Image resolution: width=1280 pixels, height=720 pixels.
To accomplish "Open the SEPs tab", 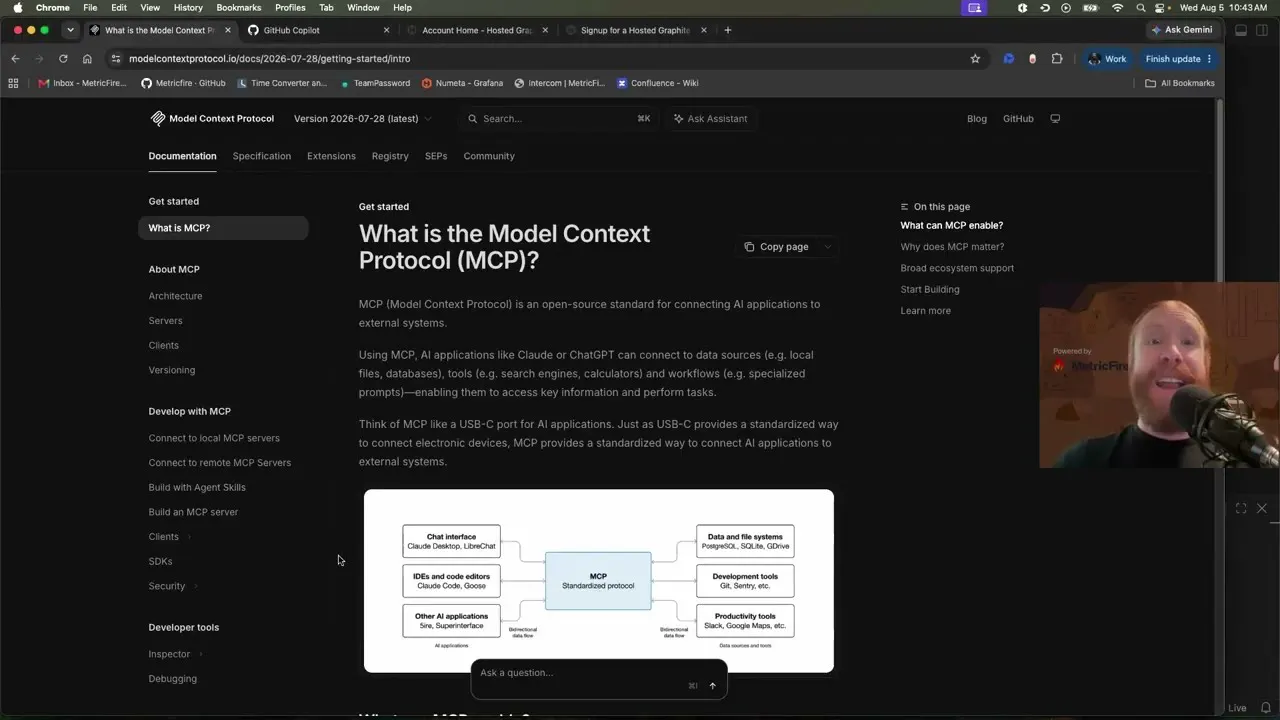I will (x=436, y=156).
